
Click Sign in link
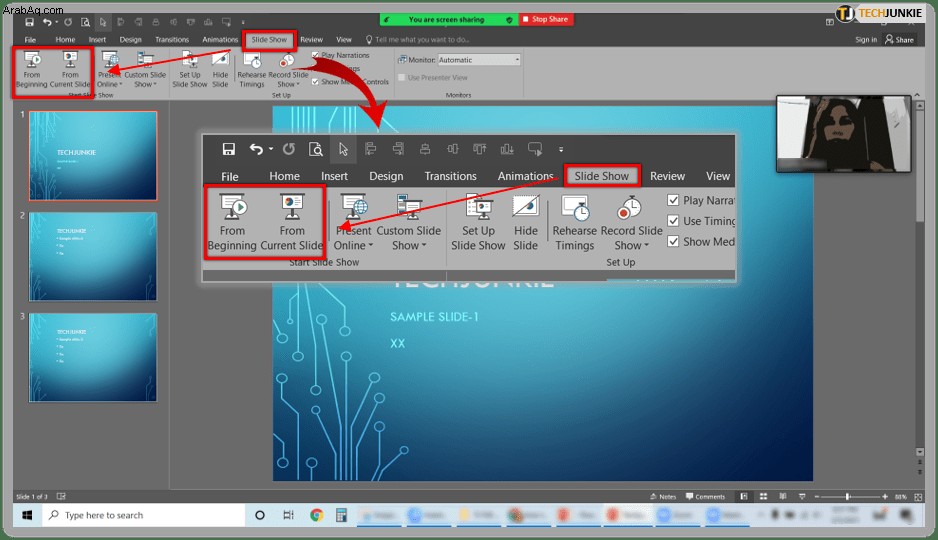tap(866, 39)
